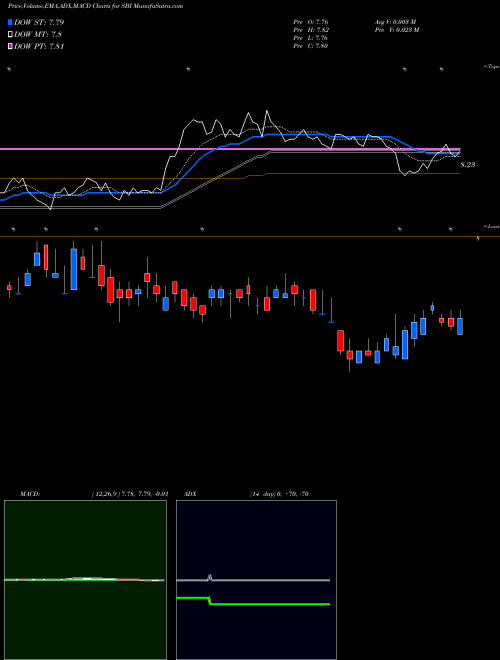
Task: Click the magenta DOW PT legend swatch
Action: click(x=10, y=46)
